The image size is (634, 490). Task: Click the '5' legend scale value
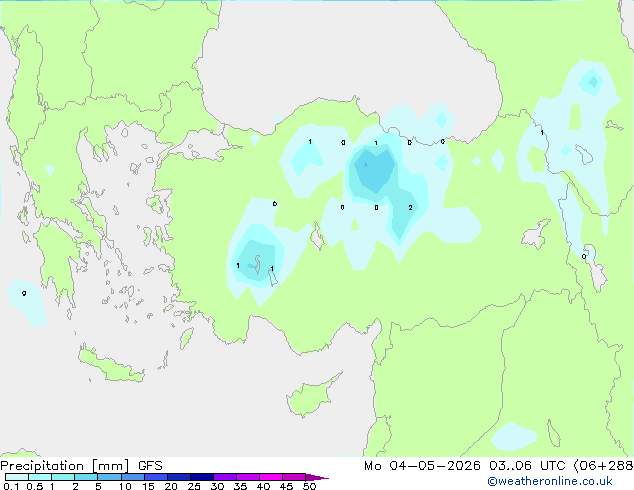98,486
